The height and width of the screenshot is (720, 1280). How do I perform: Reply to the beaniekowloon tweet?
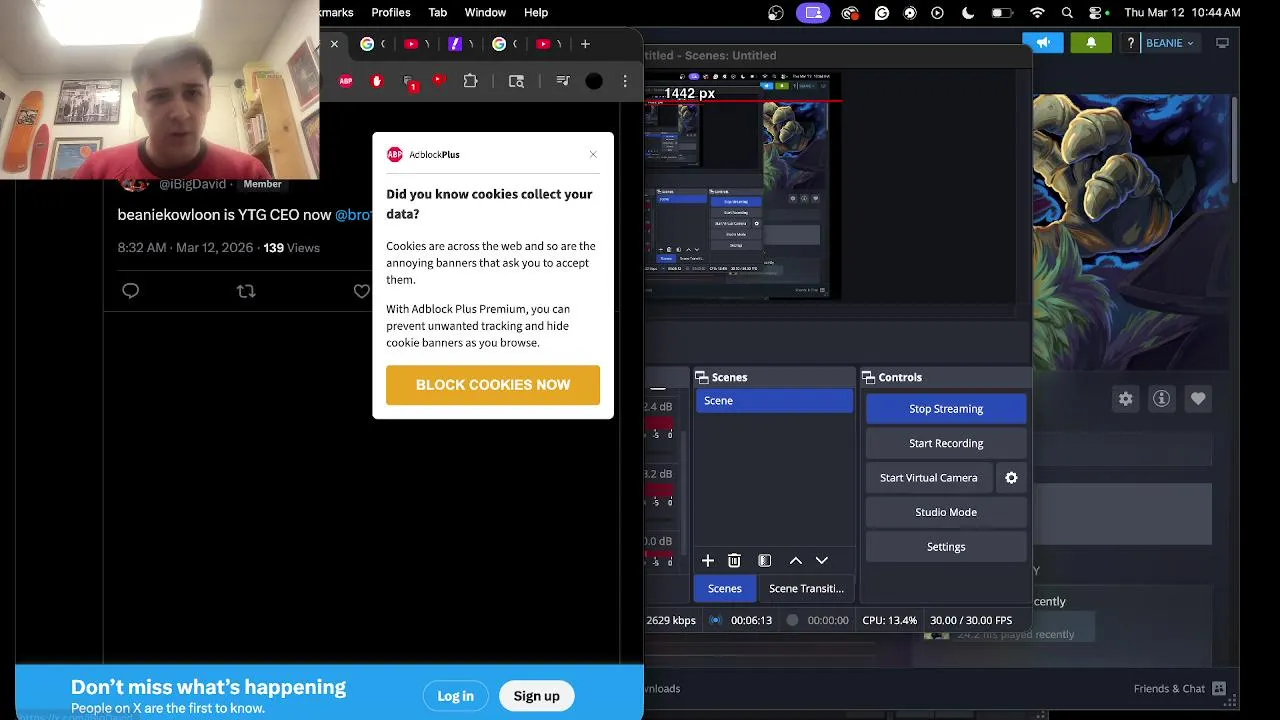(x=130, y=291)
